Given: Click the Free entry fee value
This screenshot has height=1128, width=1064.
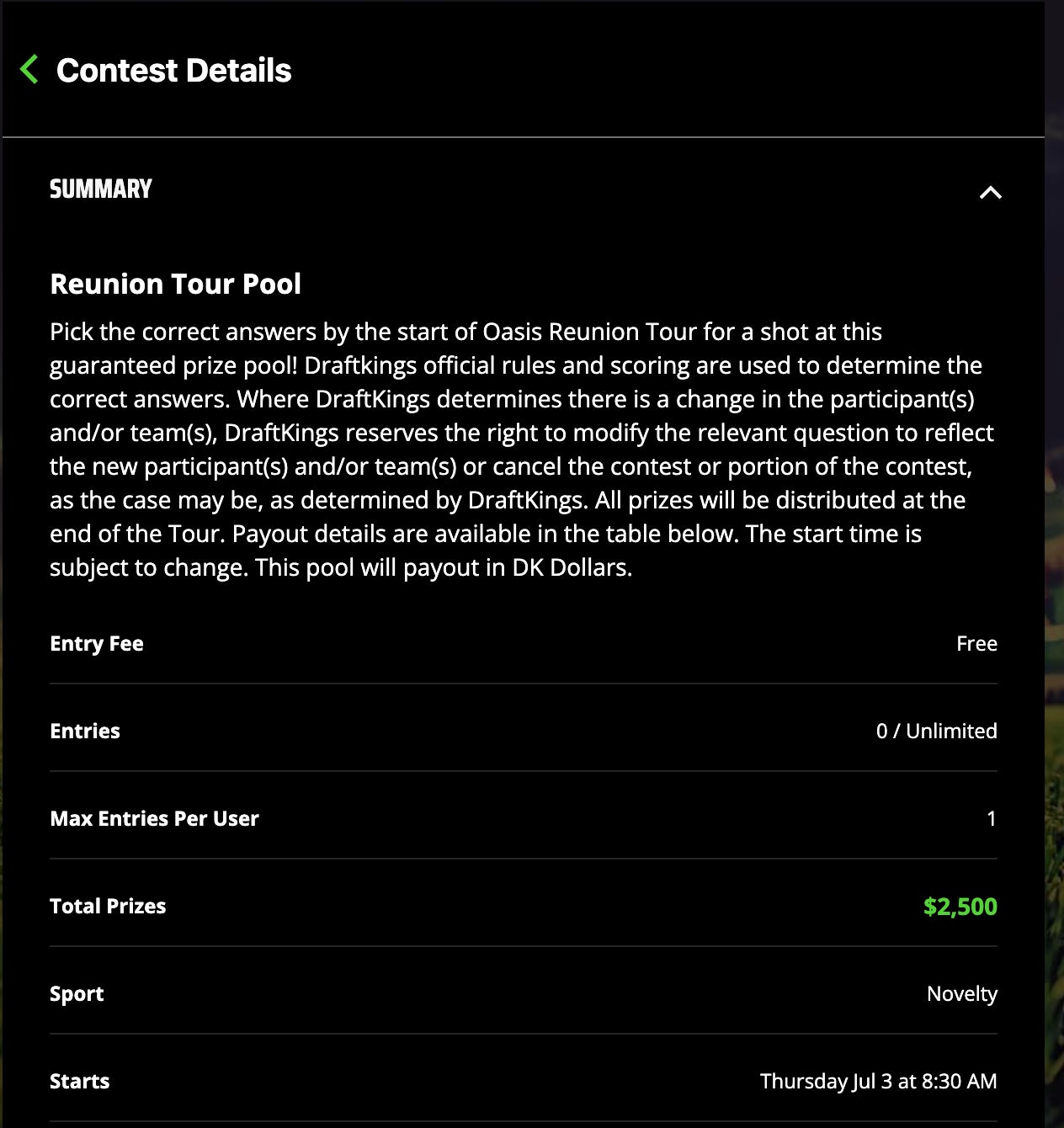Looking at the screenshot, I should (976, 644).
